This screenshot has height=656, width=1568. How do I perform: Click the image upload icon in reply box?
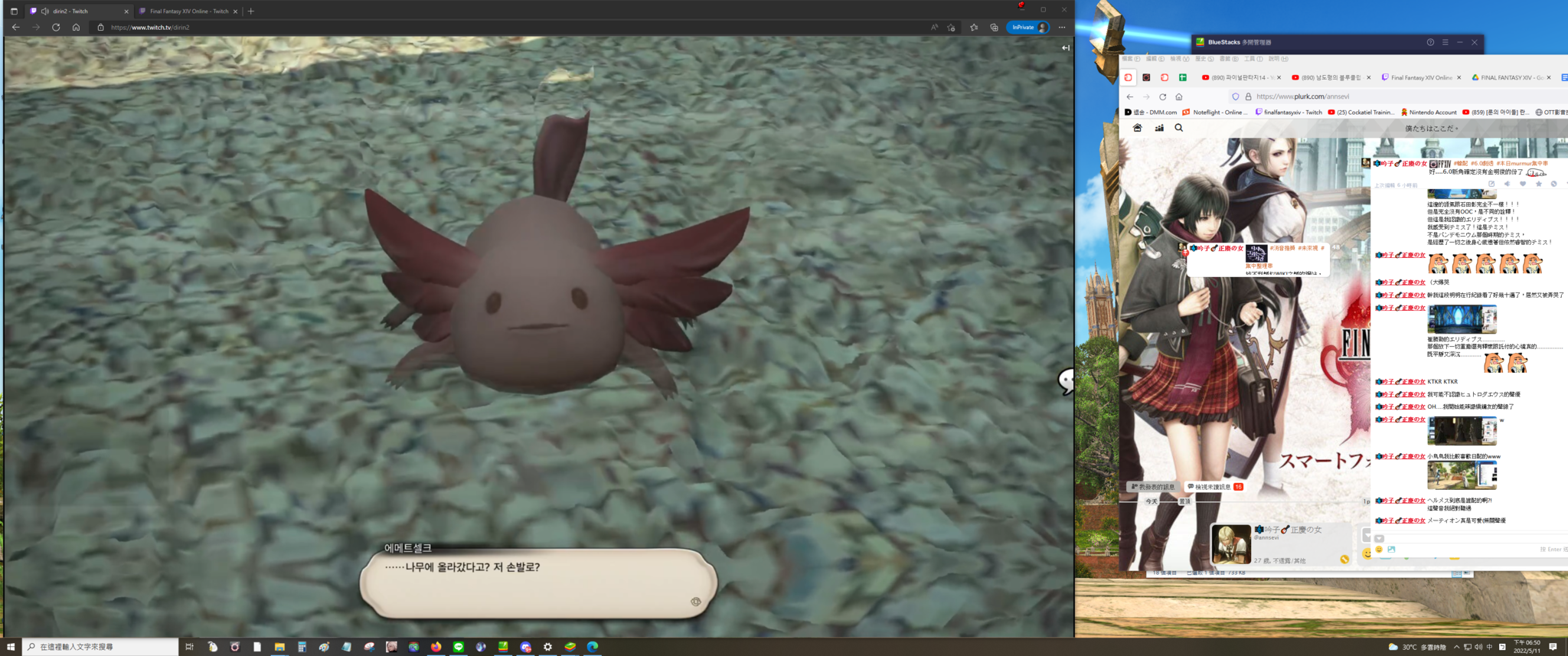tap(1391, 550)
